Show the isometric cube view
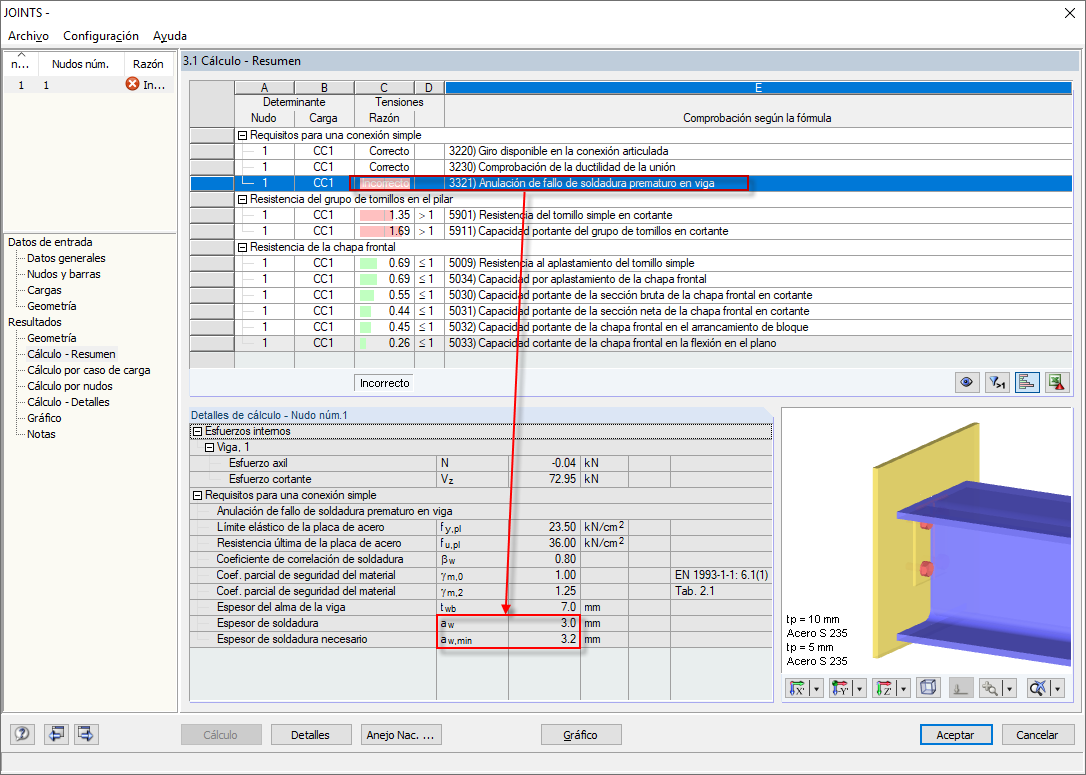 pos(928,688)
